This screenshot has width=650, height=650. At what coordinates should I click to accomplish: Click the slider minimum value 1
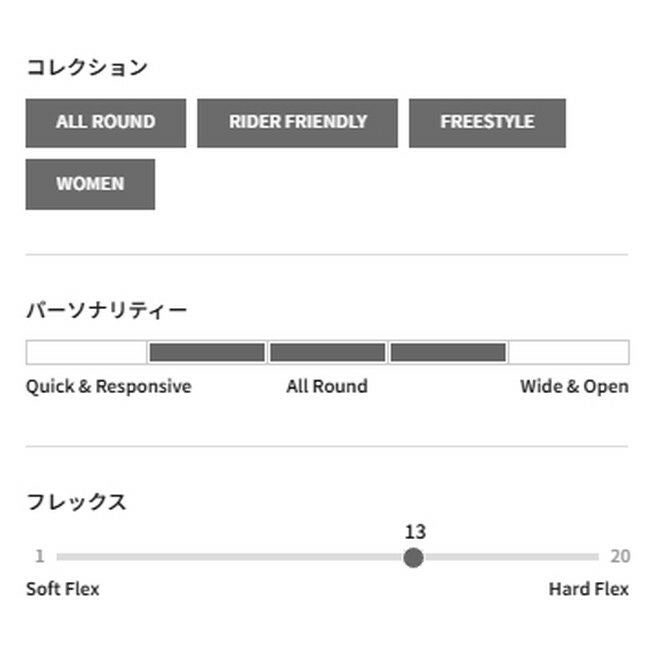(x=40, y=557)
